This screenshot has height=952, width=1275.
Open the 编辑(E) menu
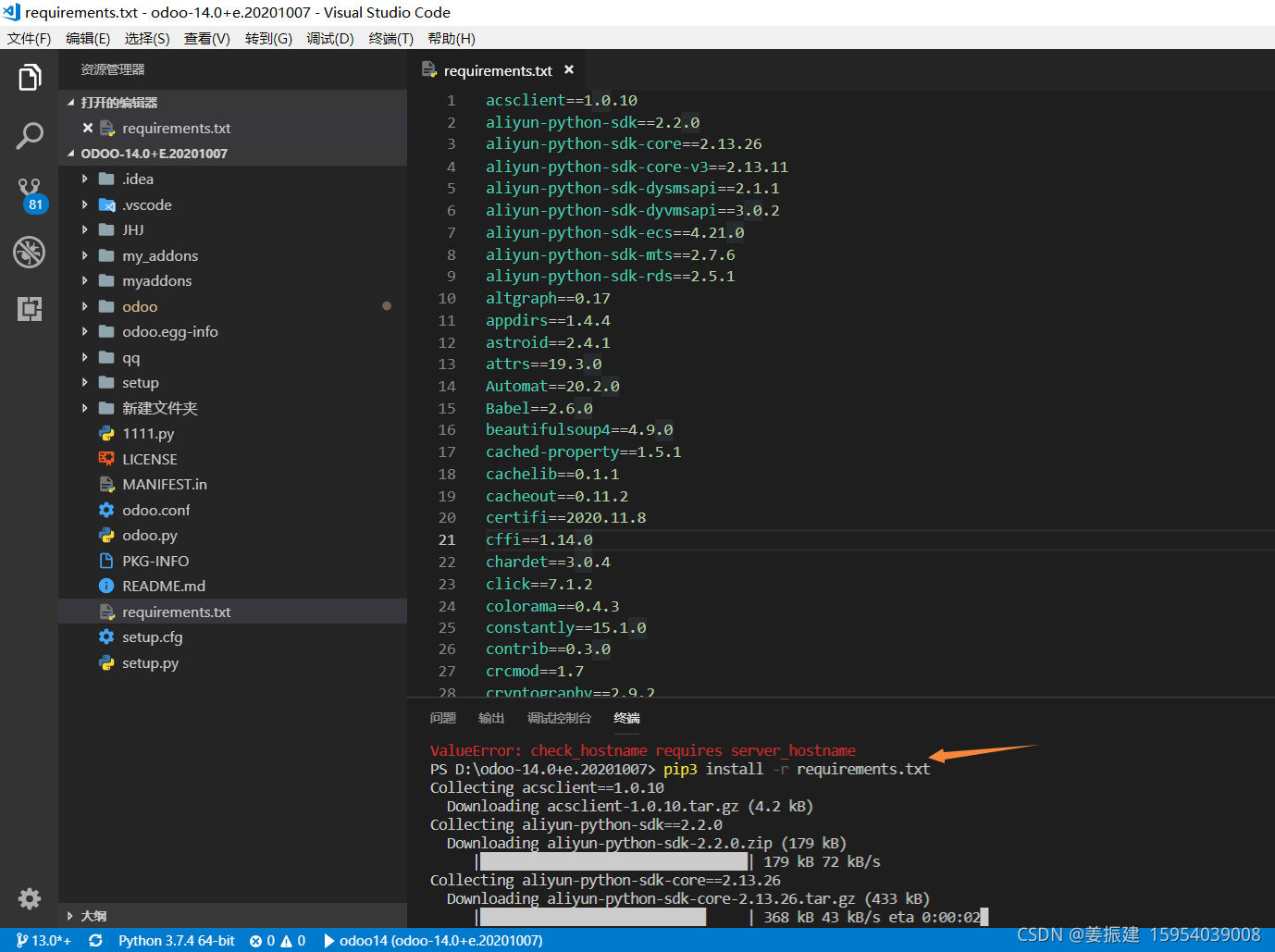(x=88, y=38)
